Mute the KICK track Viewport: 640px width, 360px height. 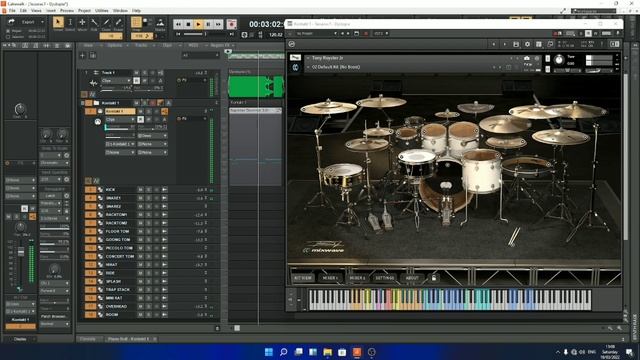point(140,190)
